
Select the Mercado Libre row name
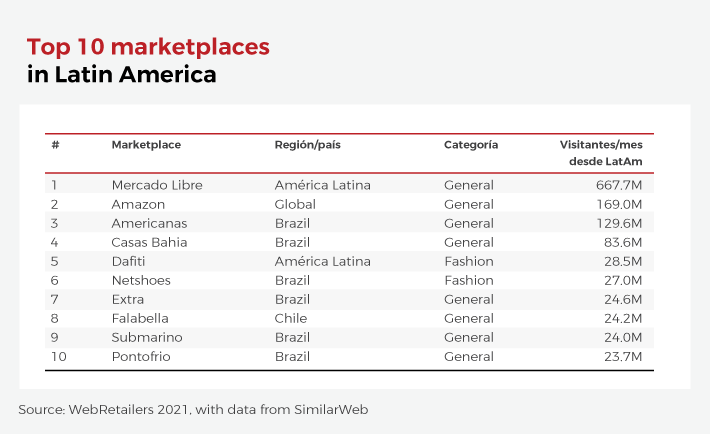point(157,185)
